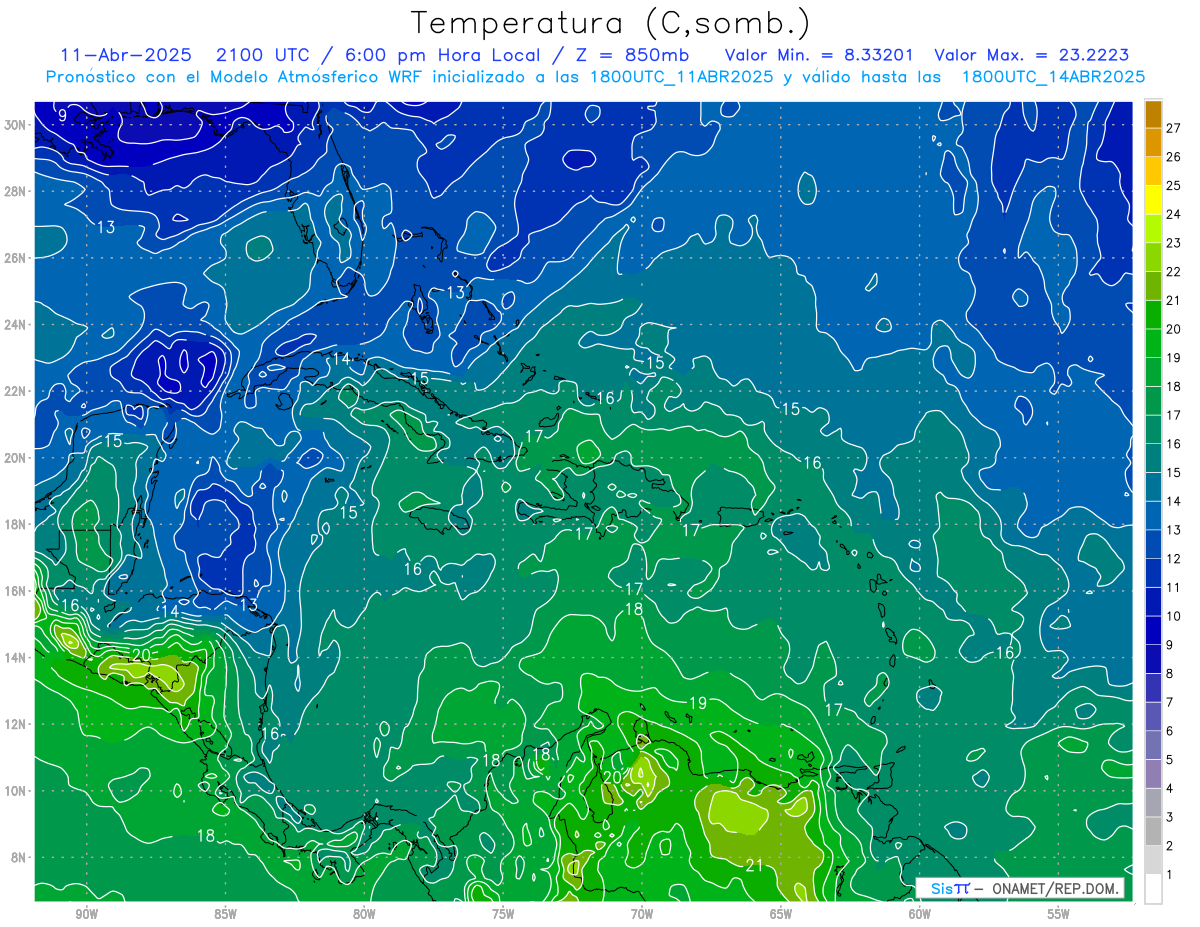1200x927 pixels.
Task: Click the "75W" longitude axis label
Action: click(x=503, y=914)
